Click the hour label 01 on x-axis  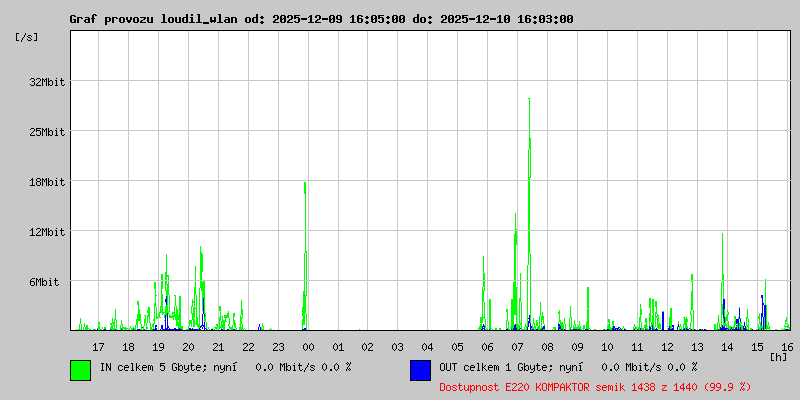coord(338,347)
